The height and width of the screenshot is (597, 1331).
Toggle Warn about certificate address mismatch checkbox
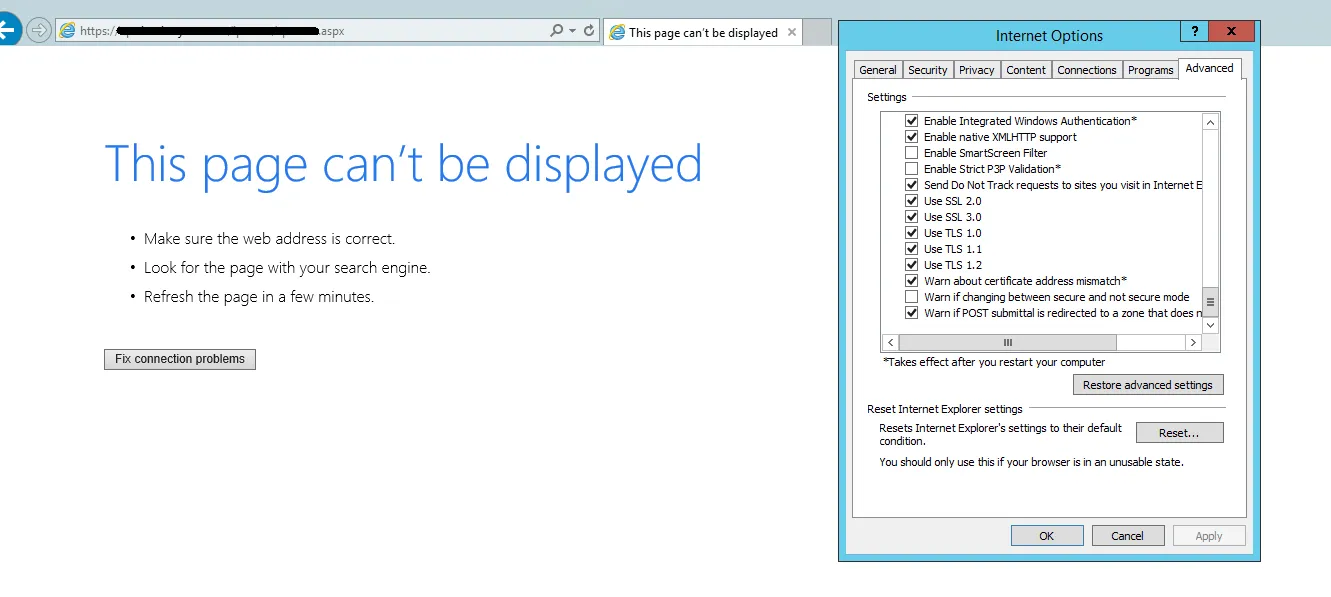tap(911, 281)
